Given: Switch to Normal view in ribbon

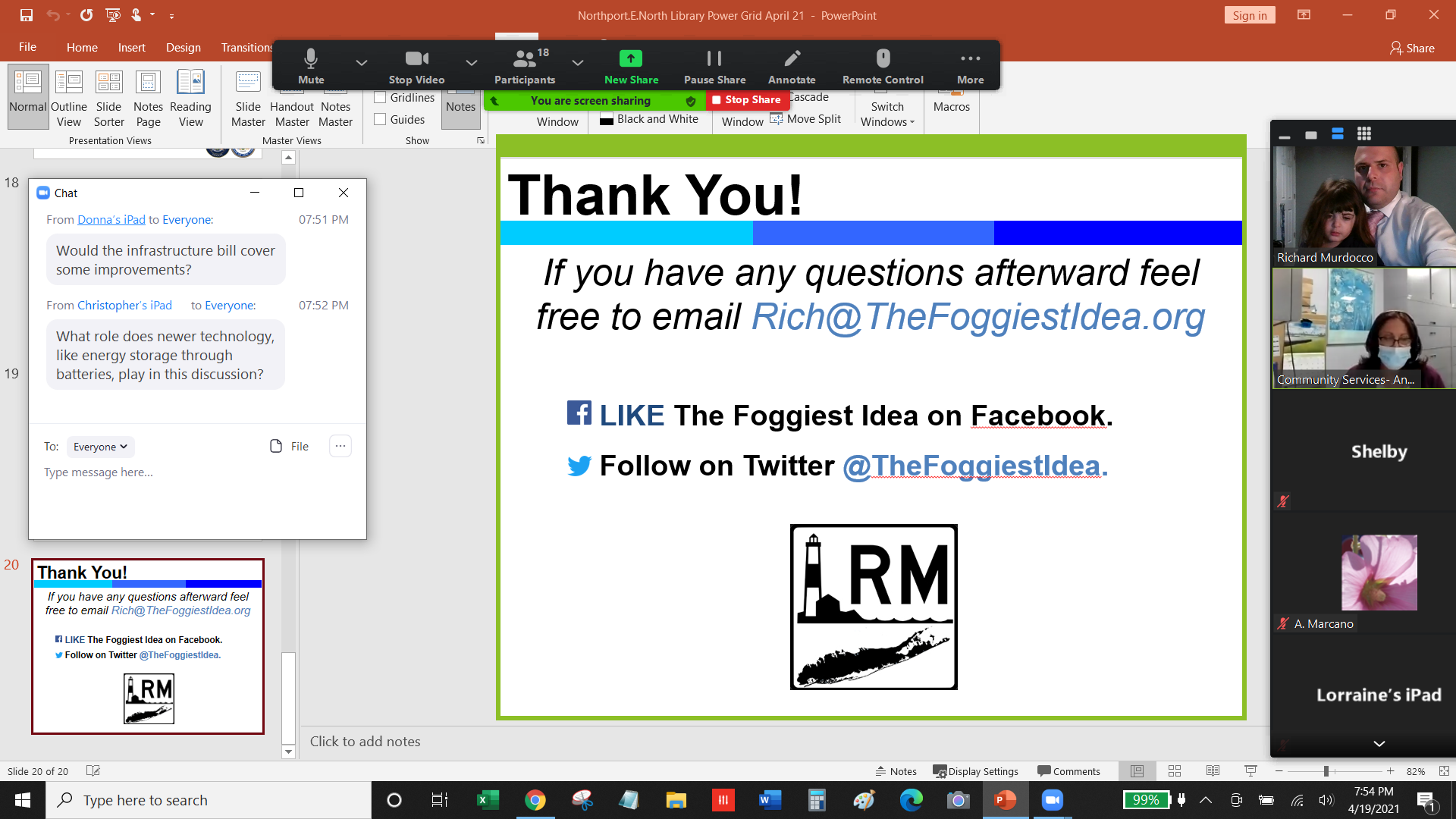Looking at the screenshot, I should (28, 96).
